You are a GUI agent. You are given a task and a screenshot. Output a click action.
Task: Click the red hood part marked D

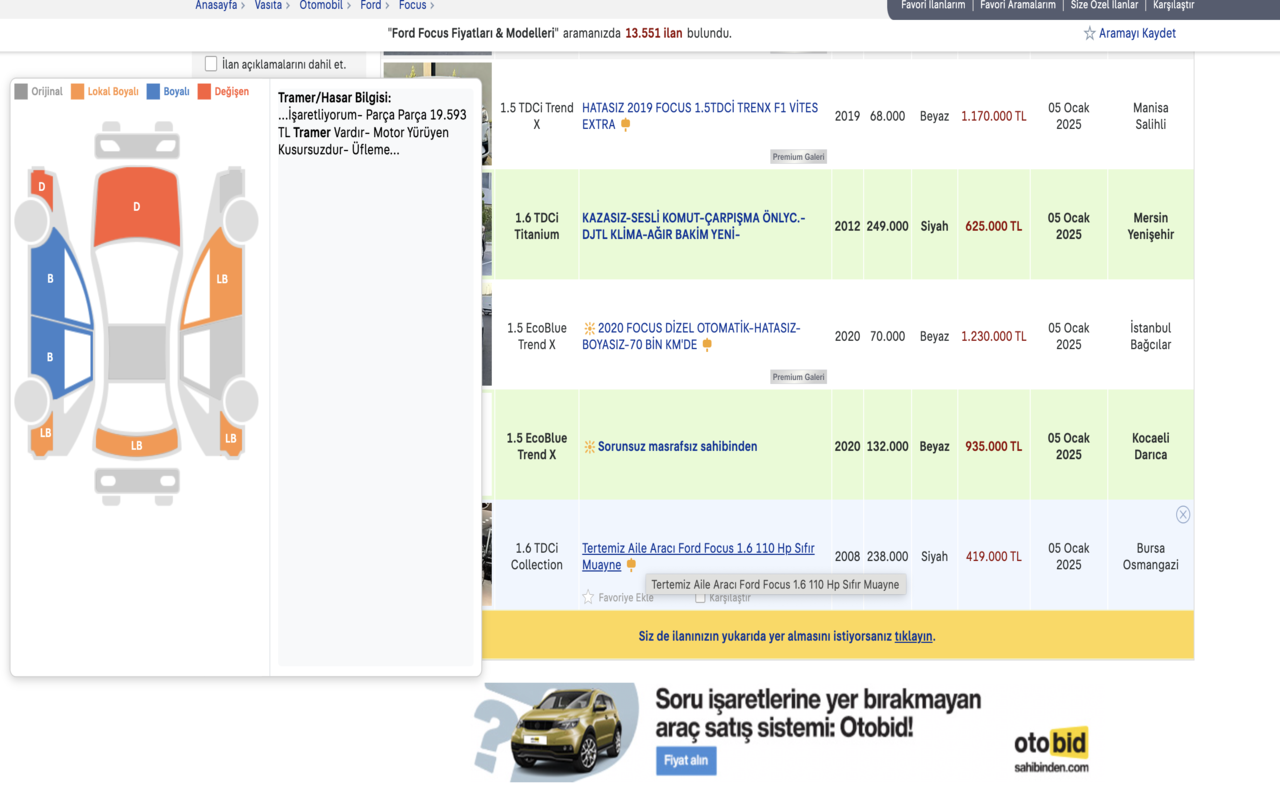(x=137, y=207)
